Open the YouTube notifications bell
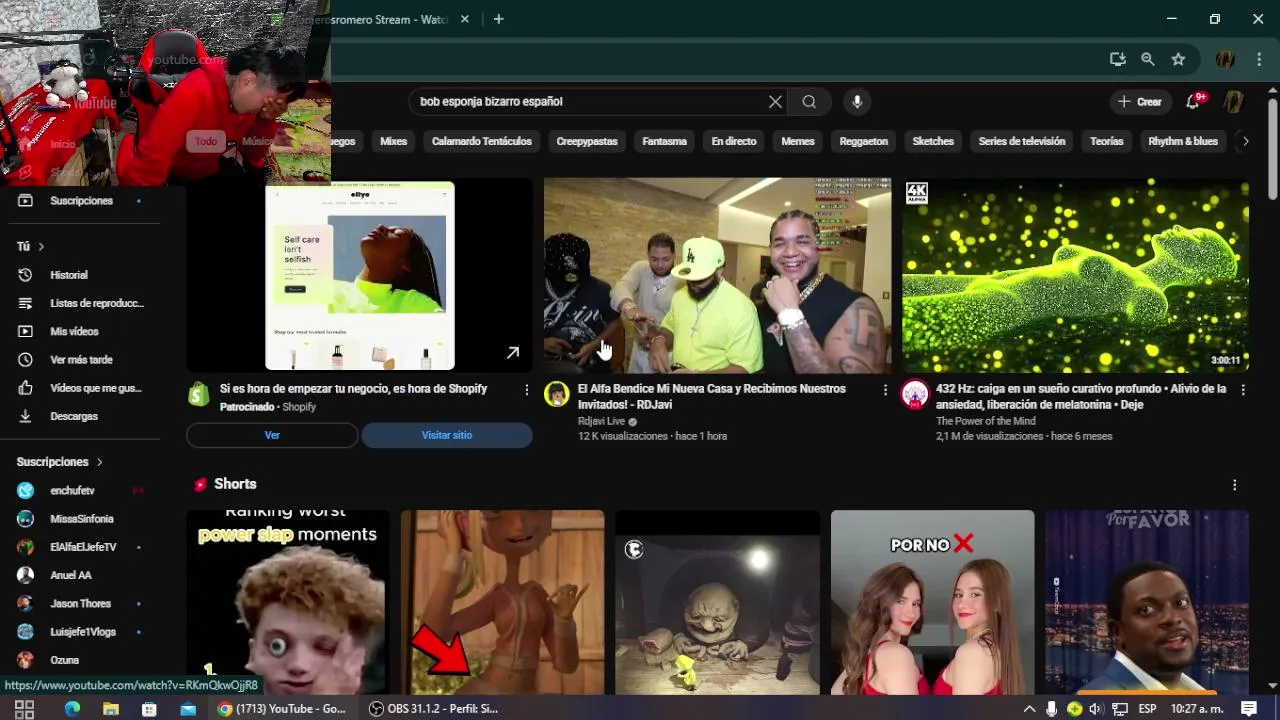Image resolution: width=1280 pixels, height=720 pixels. pos(1193,101)
